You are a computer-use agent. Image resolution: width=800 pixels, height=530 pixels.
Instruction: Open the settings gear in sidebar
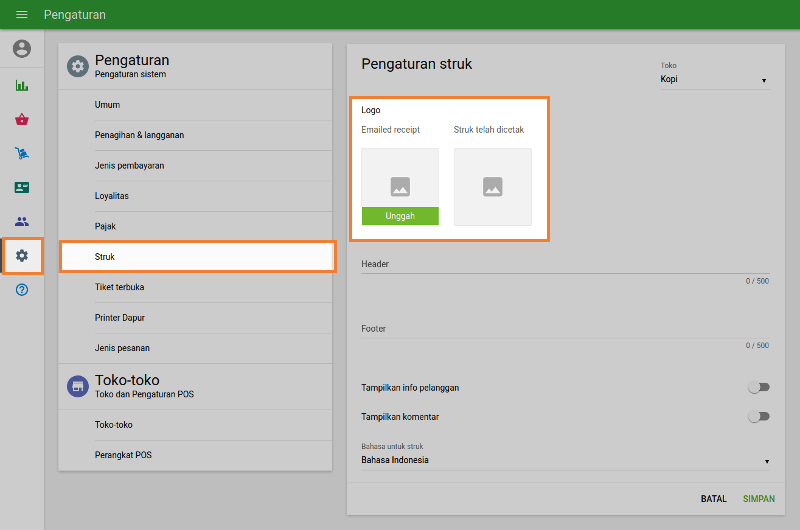point(22,256)
